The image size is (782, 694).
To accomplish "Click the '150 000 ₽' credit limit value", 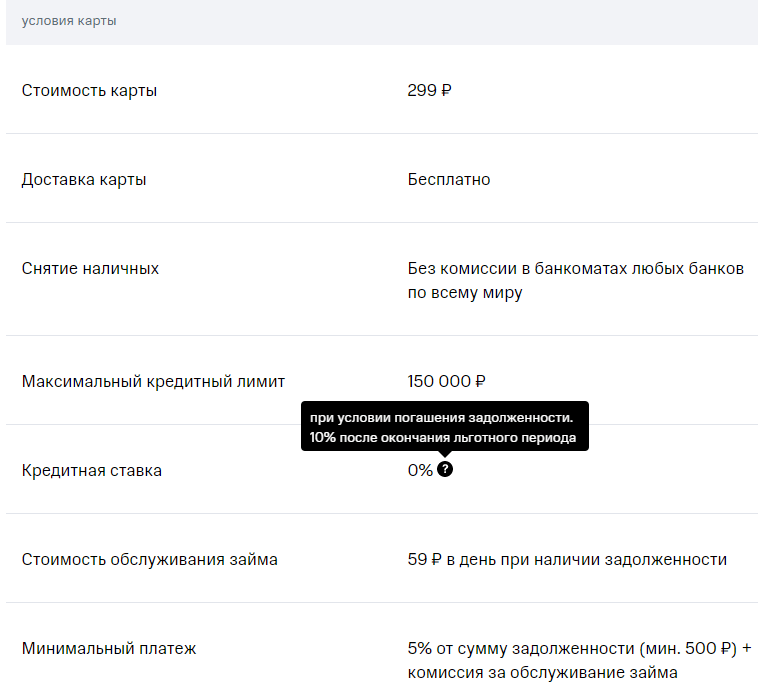I will [446, 381].
